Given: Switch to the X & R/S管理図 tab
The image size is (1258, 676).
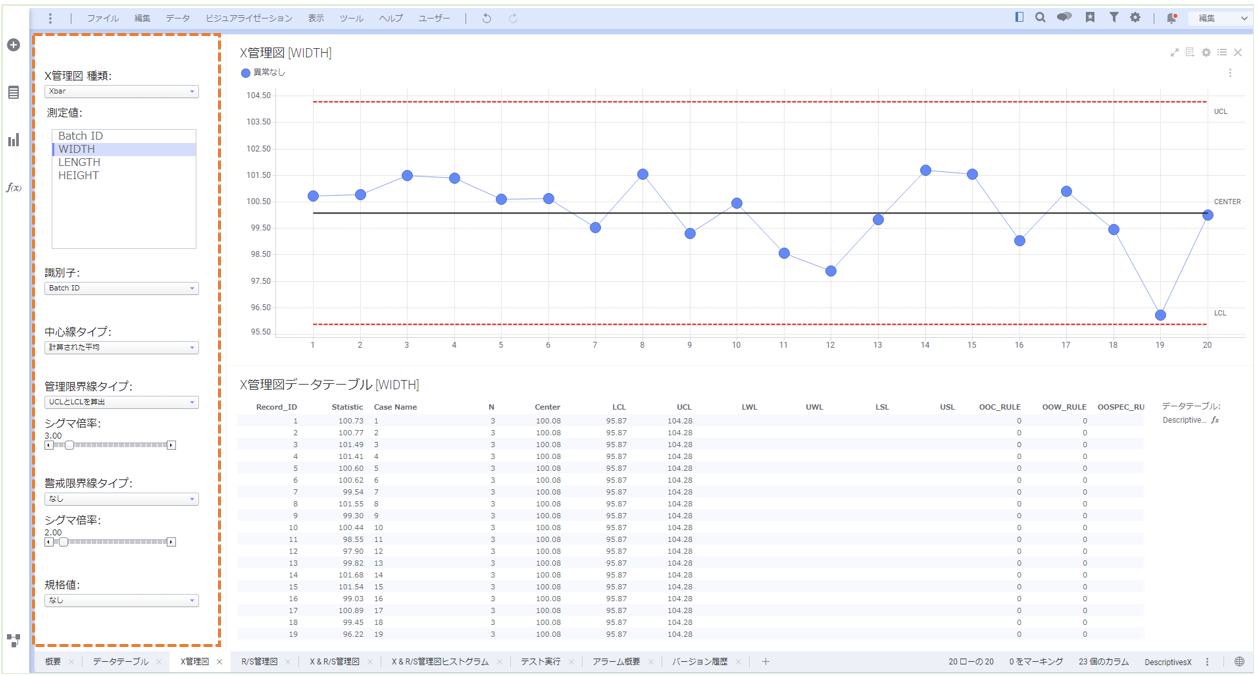Looking at the screenshot, I should (x=334, y=662).
